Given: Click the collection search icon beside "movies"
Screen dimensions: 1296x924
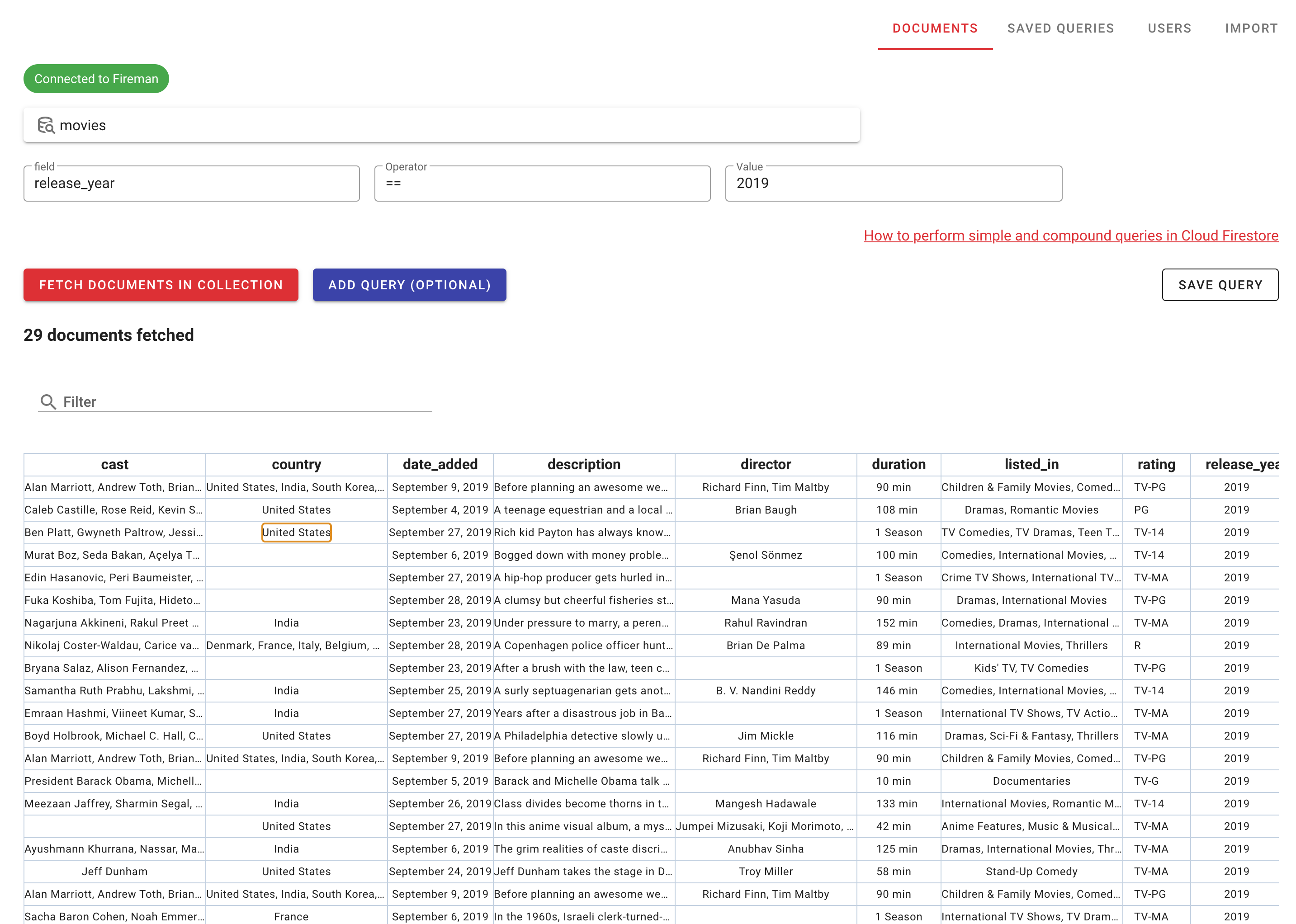Looking at the screenshot, I should 46,125.
